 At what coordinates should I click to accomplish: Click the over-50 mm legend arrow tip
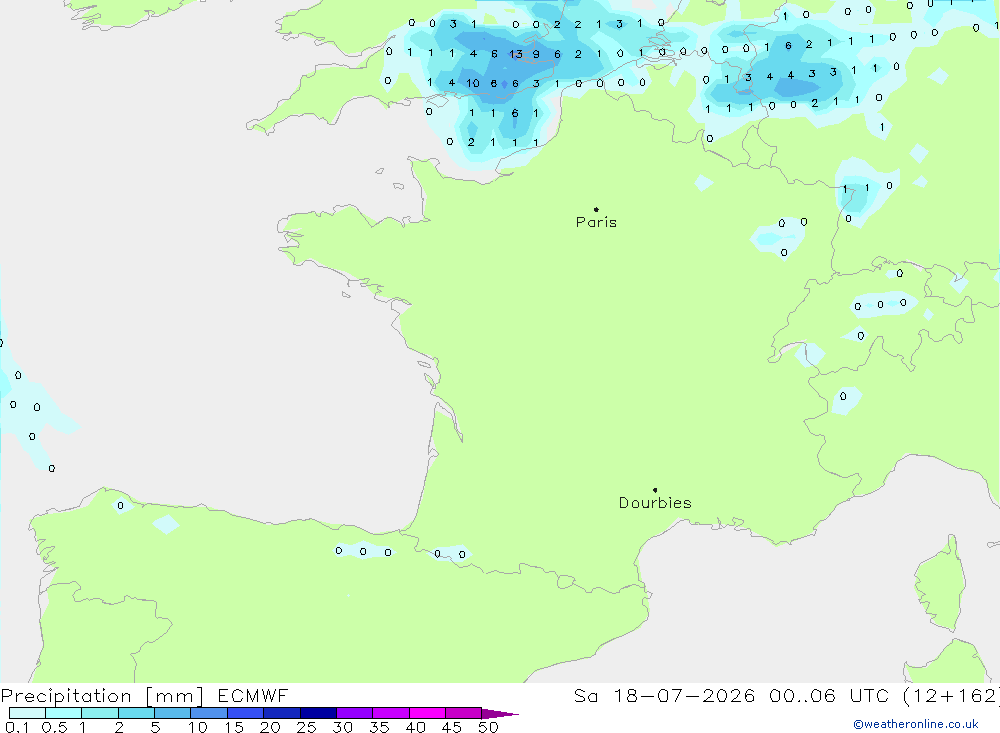(499, 713)
